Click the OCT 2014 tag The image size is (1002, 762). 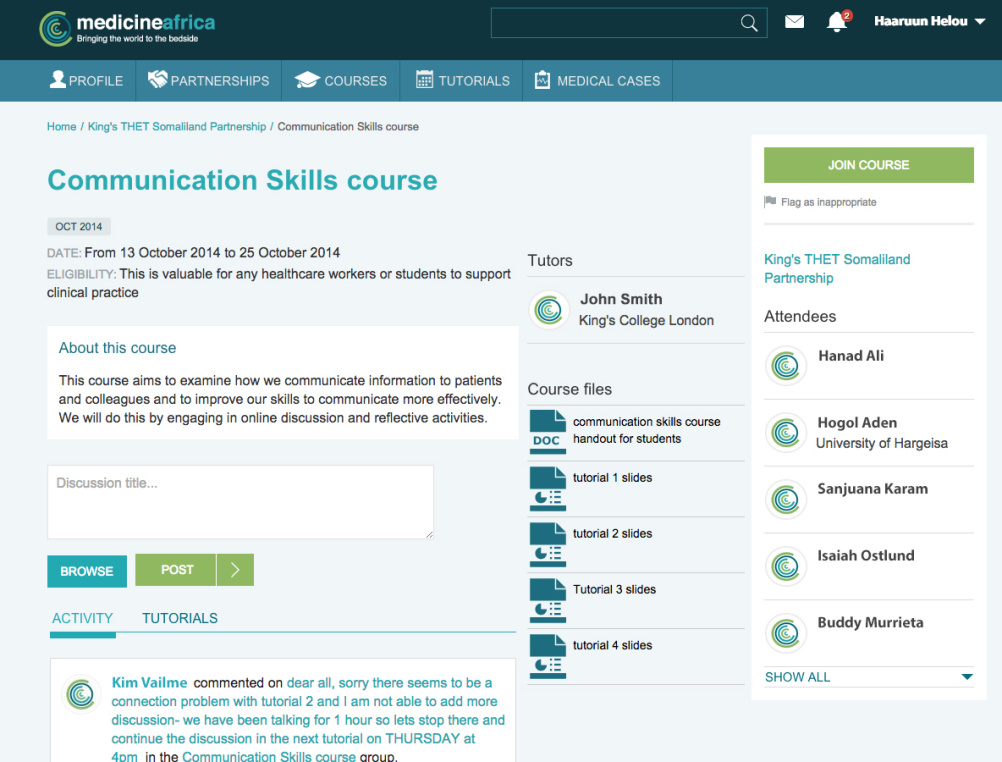(79, 226)
